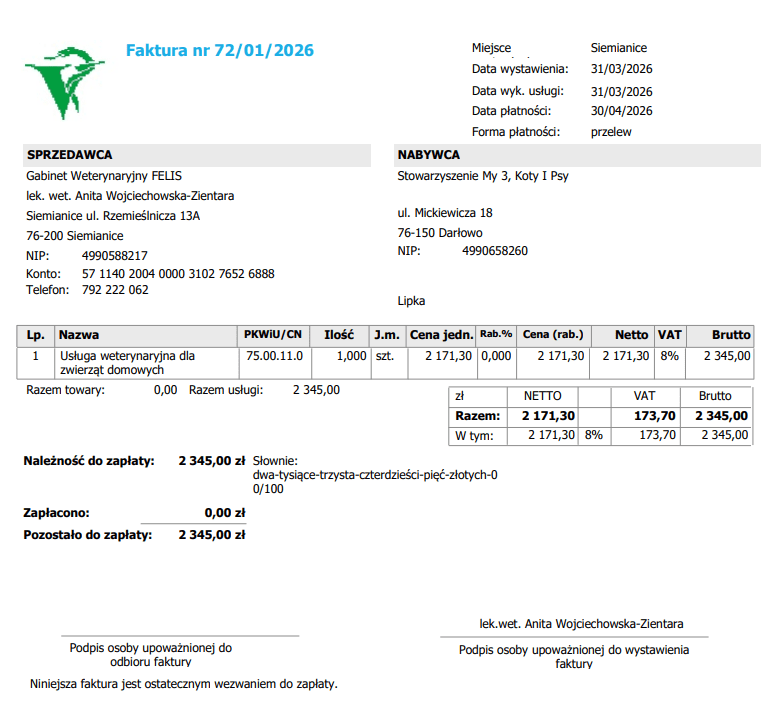The image size is (775, 707).
Task: Click the bank account number after Konto
Action: click(x=178, y=273)
